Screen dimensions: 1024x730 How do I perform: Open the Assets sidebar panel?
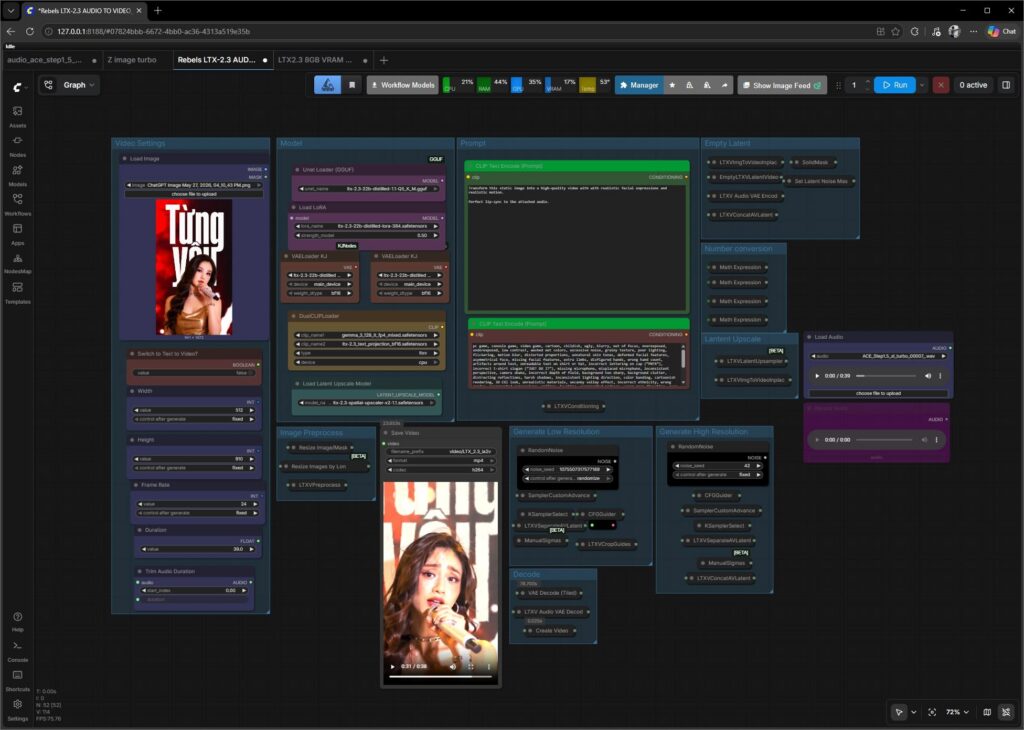tap(18, 116)
